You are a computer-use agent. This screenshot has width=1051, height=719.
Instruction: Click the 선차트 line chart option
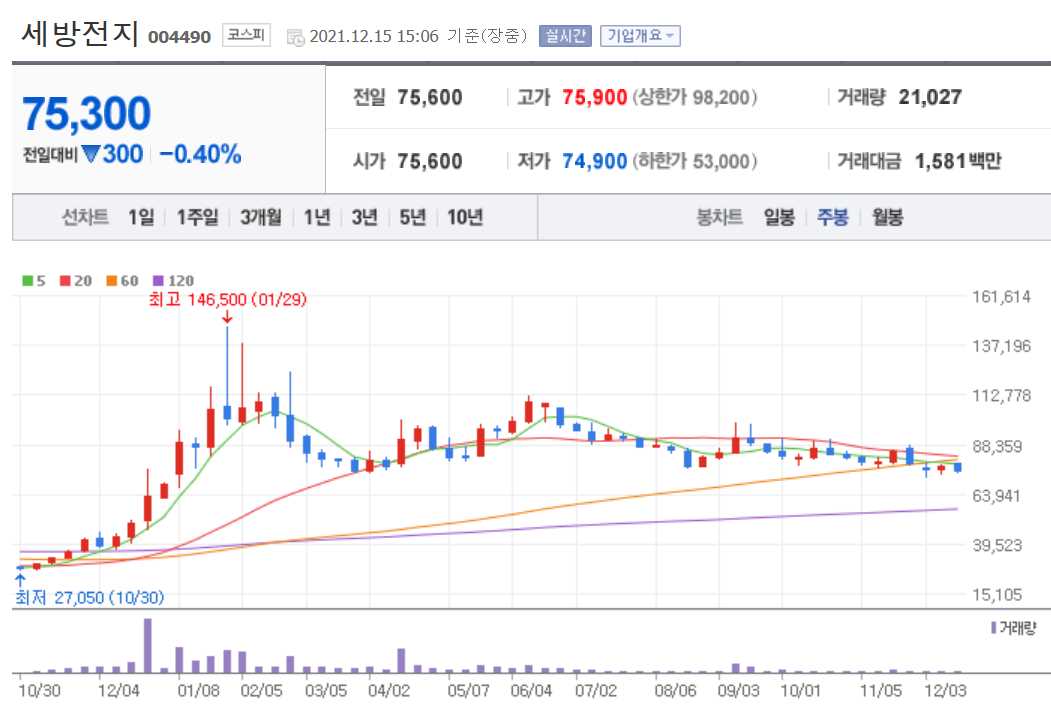click(x=82, y=216)
